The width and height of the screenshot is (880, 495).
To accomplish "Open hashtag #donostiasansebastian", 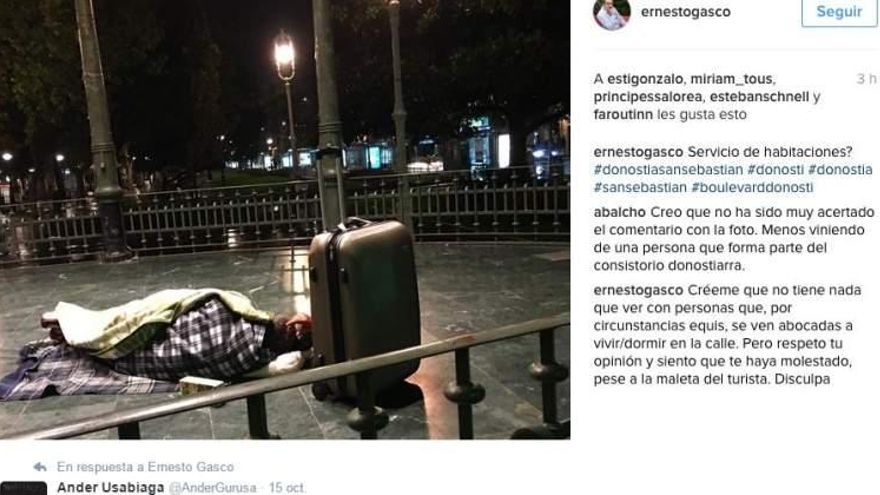I will tap(668, 169).
